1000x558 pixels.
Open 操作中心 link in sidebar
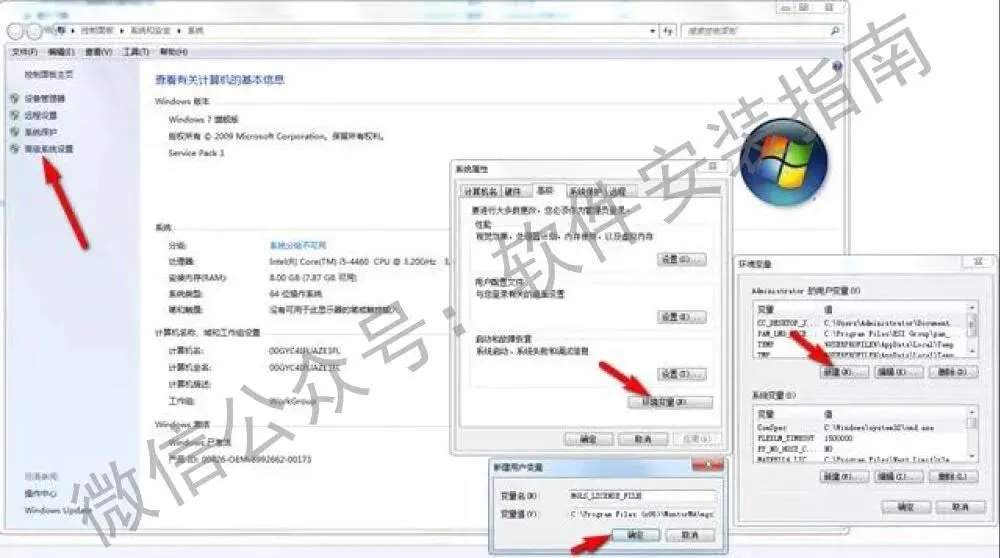[41, 493]
